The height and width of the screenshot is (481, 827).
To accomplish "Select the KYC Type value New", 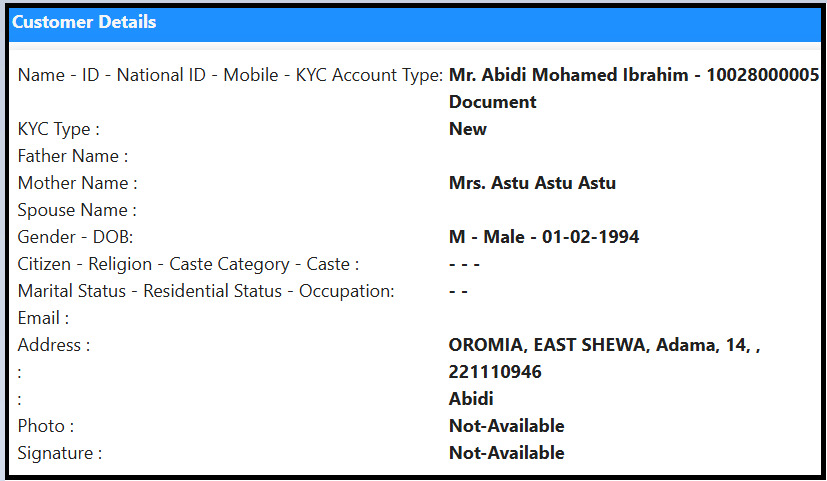I will point(468,129).
